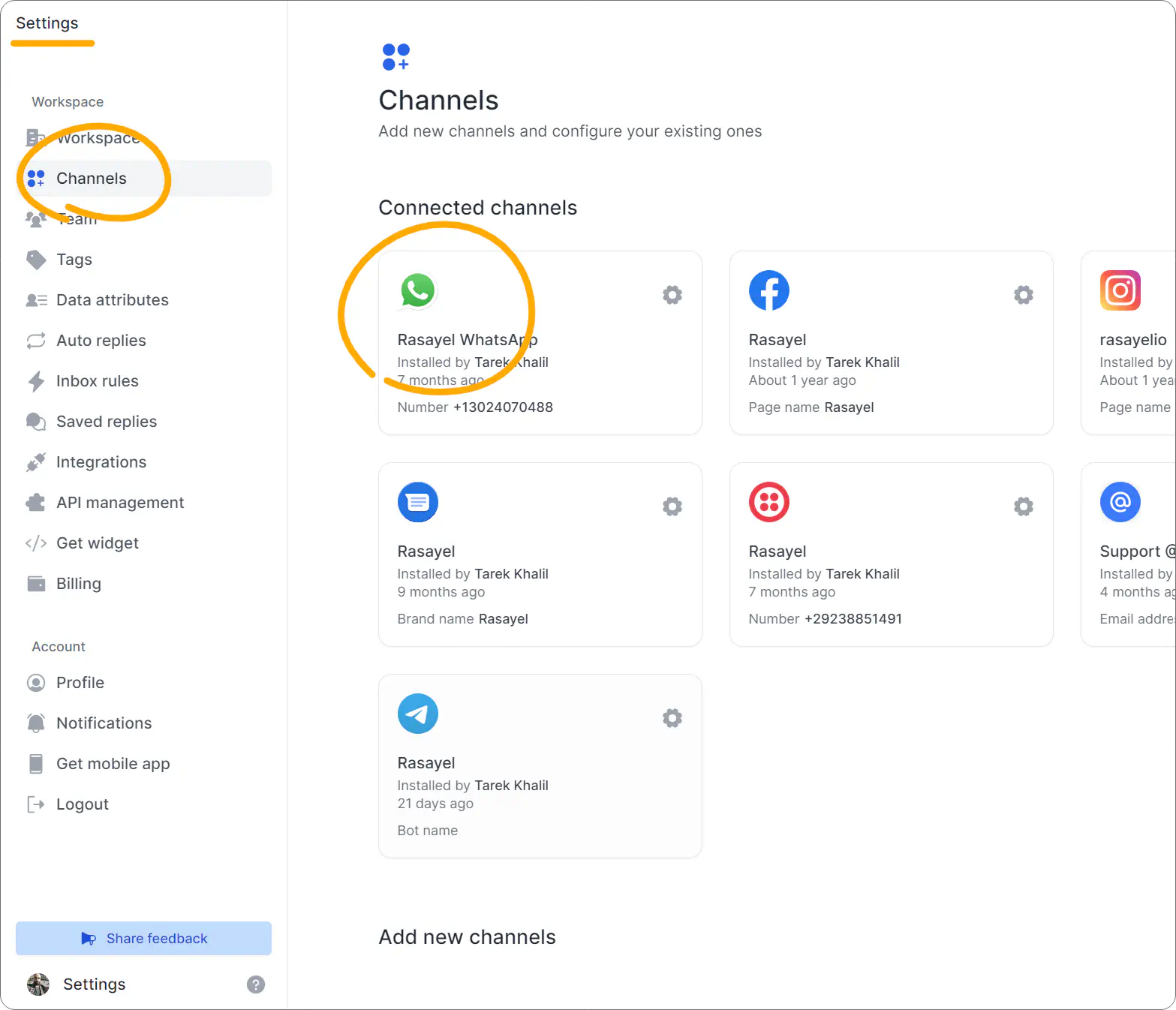Screen dimensions: 1176x1010
Task: Click the Telegram paper plane icon
Action: click(x=418, y=714)
